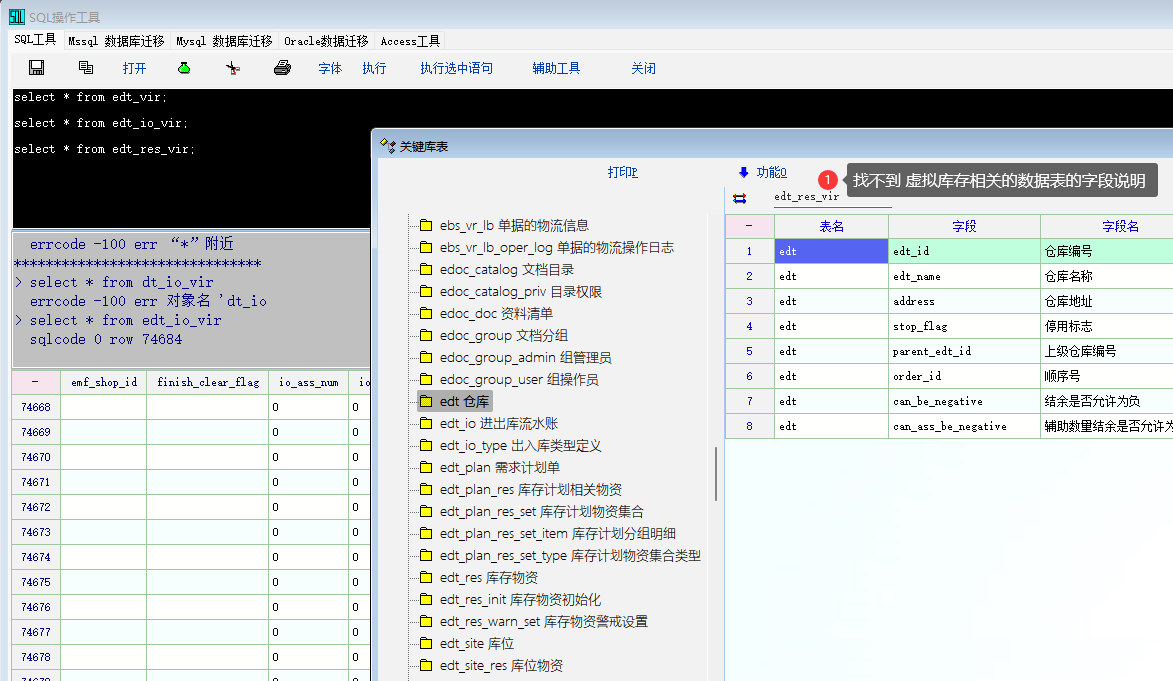Click the copy windows icon in toolbar
Image resolution: width=1173 pixels, height=681 pixels.
click(x=86, y=68)
